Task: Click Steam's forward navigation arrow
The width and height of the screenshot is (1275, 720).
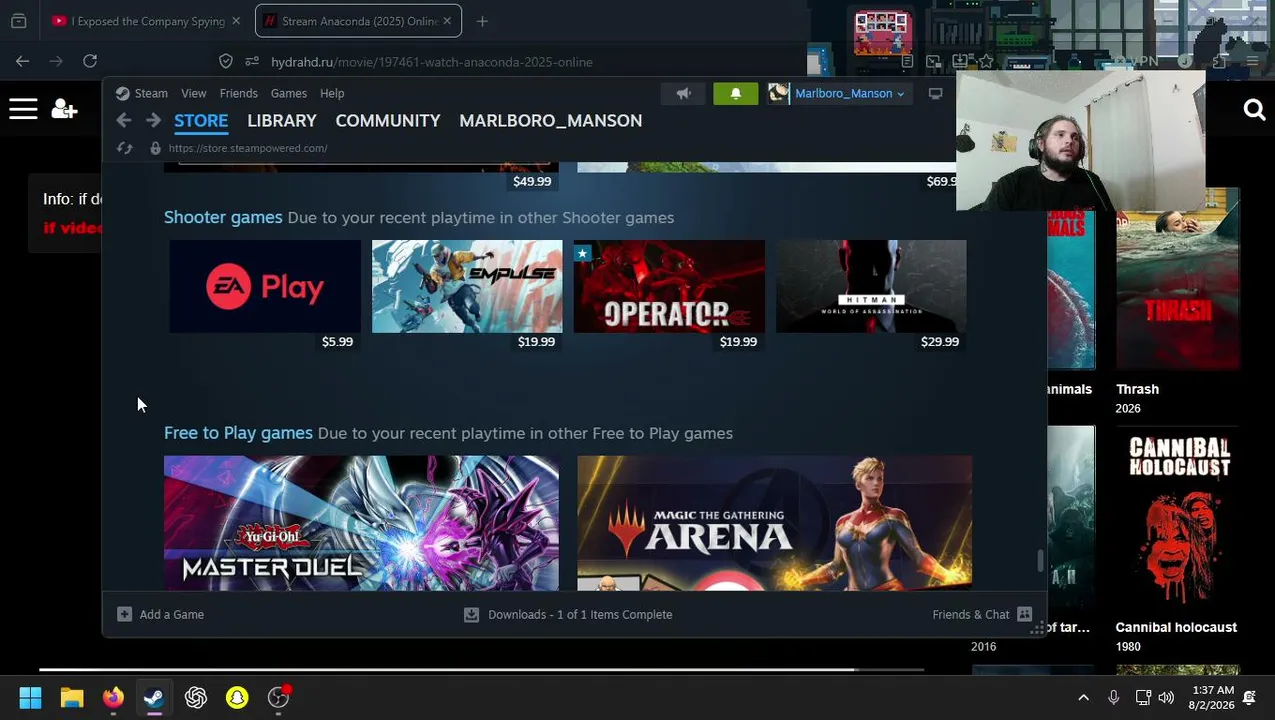Action: (x=153, y=120)
